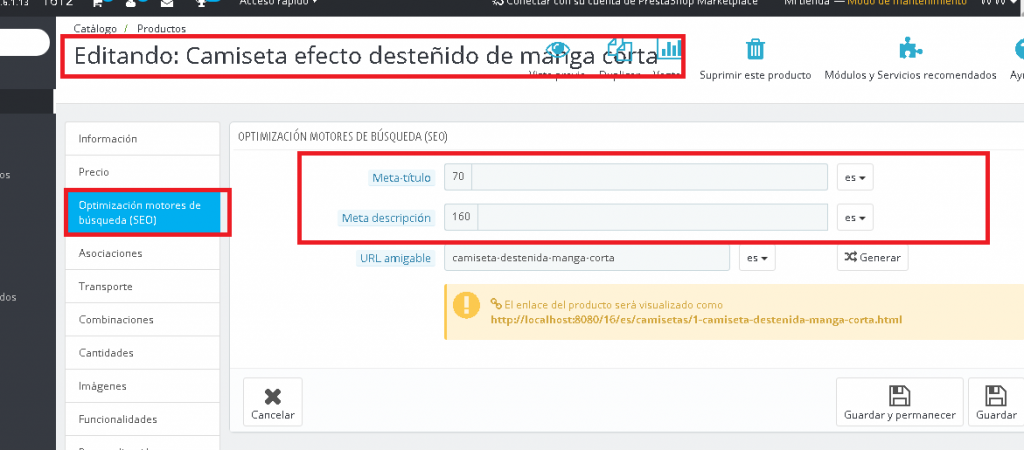Viewport: 1024px width, 450px height.
Task: Open Ventas bar chart icon
Action: (668, 52)
